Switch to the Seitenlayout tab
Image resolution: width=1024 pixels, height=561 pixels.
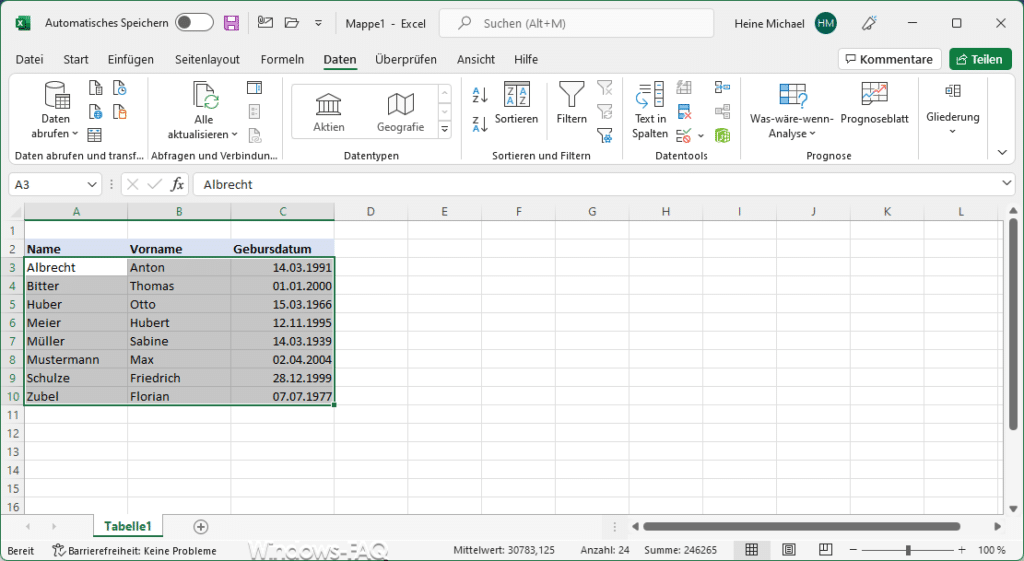point(207,59)
